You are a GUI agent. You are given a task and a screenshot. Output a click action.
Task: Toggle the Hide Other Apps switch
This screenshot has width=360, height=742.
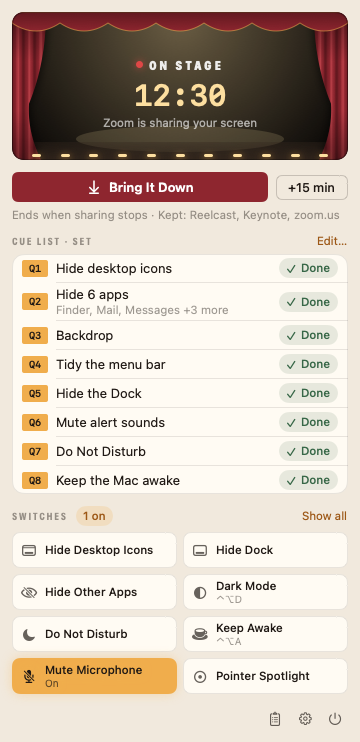(x=94, y=592)
